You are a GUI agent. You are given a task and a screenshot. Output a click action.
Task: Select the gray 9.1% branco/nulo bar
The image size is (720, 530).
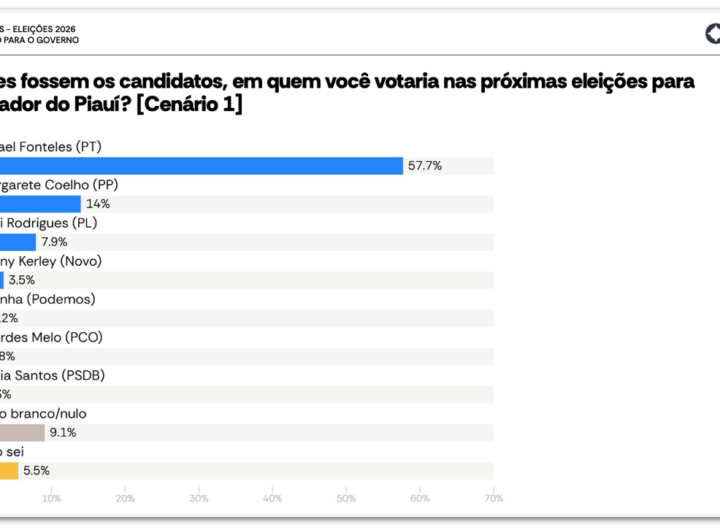(22, 433)
